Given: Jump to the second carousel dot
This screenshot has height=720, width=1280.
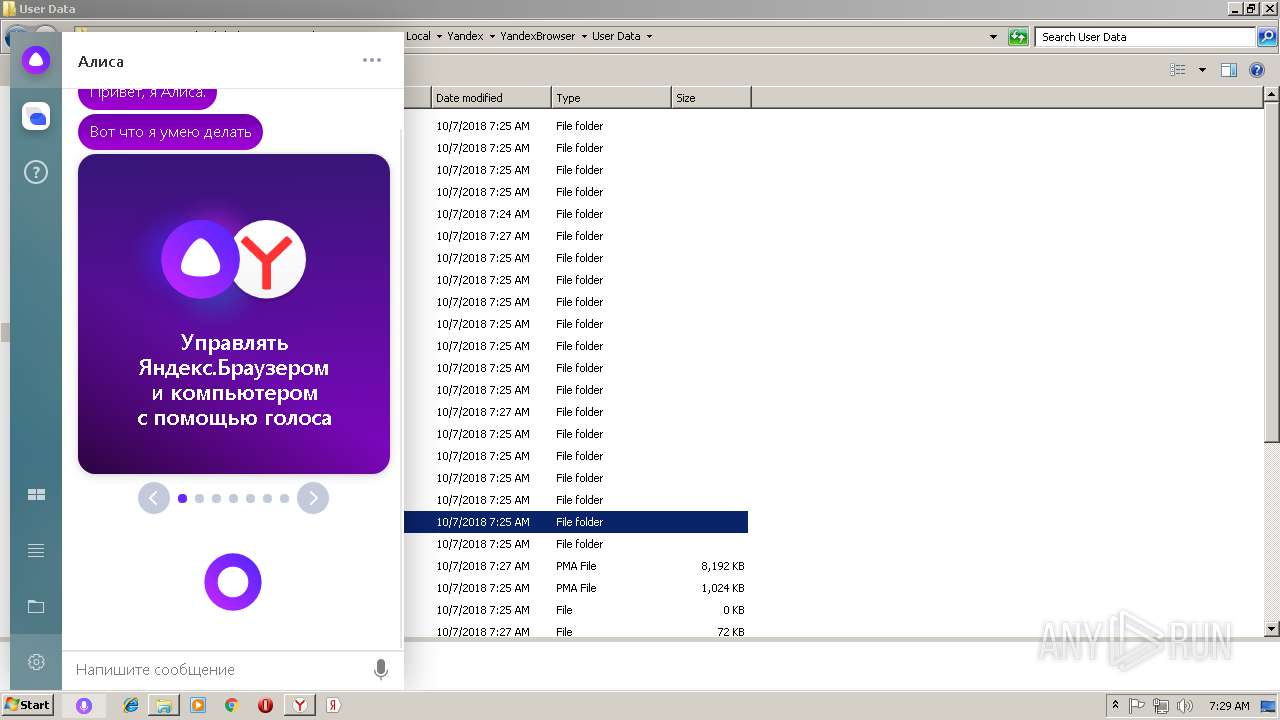Looking at the screenshot, I should click(199, 498).
